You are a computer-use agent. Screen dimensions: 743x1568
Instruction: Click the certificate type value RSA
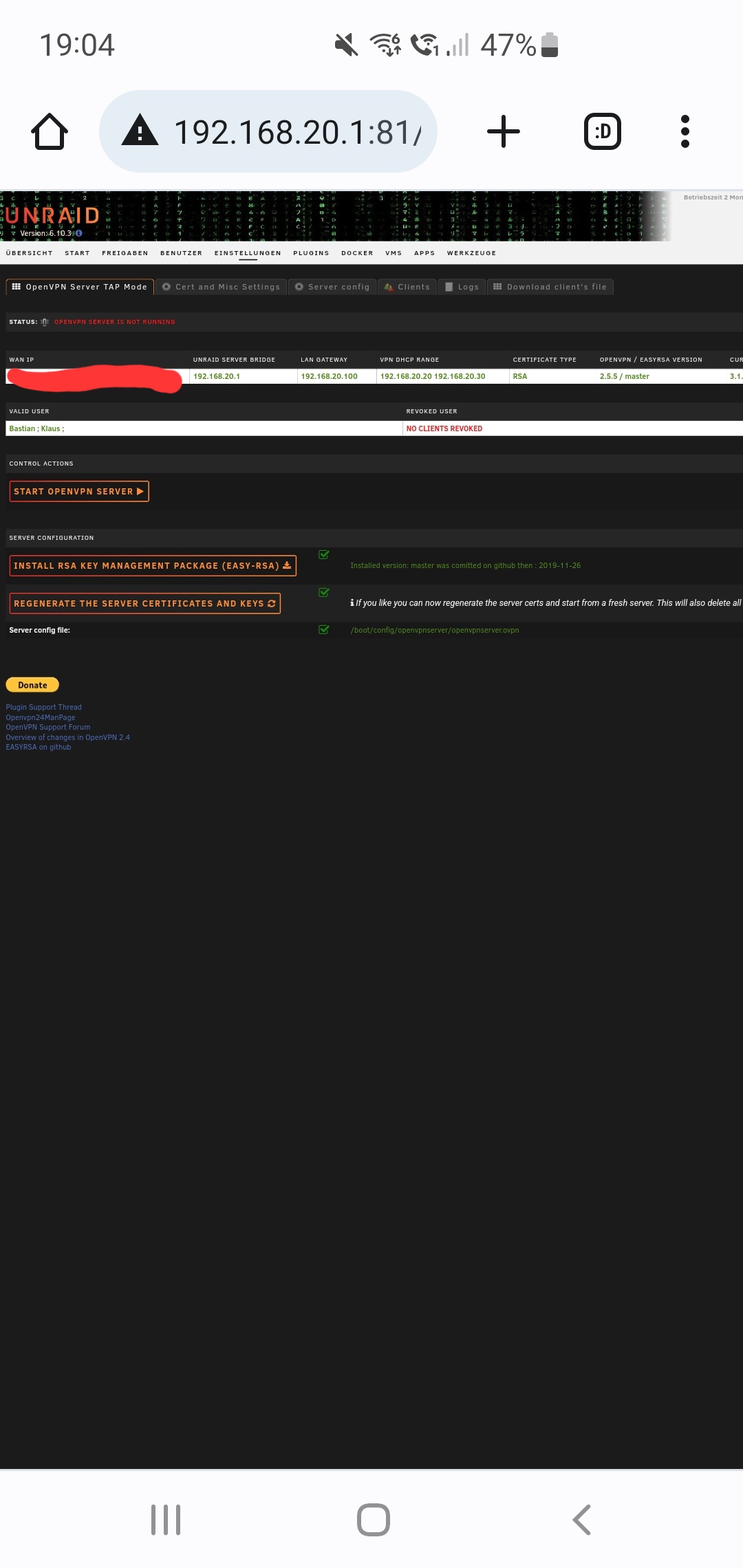tap(520, 376)
